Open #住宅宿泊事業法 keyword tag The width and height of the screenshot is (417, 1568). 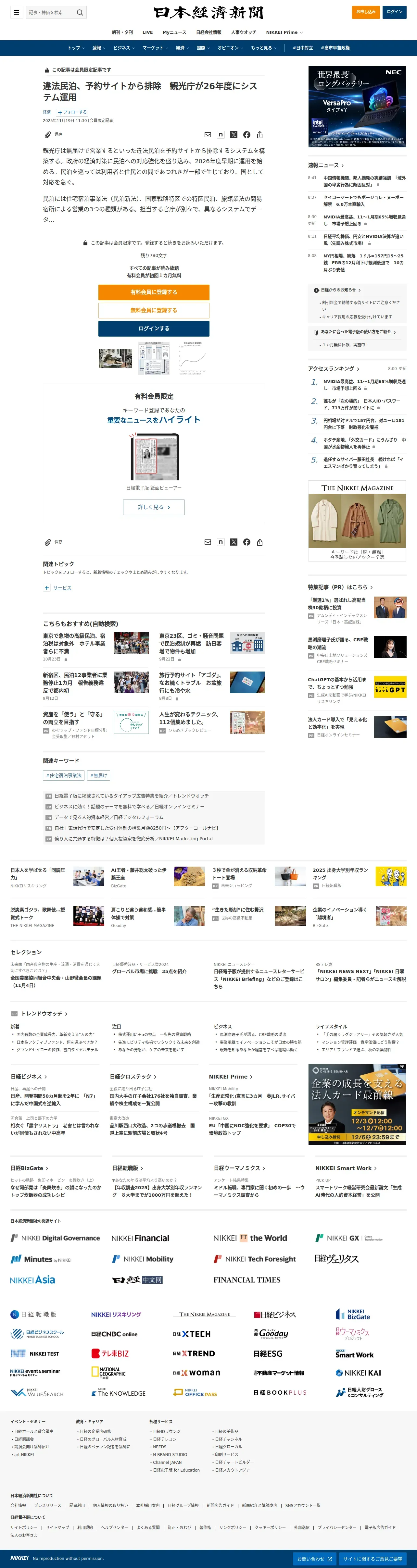64,775
